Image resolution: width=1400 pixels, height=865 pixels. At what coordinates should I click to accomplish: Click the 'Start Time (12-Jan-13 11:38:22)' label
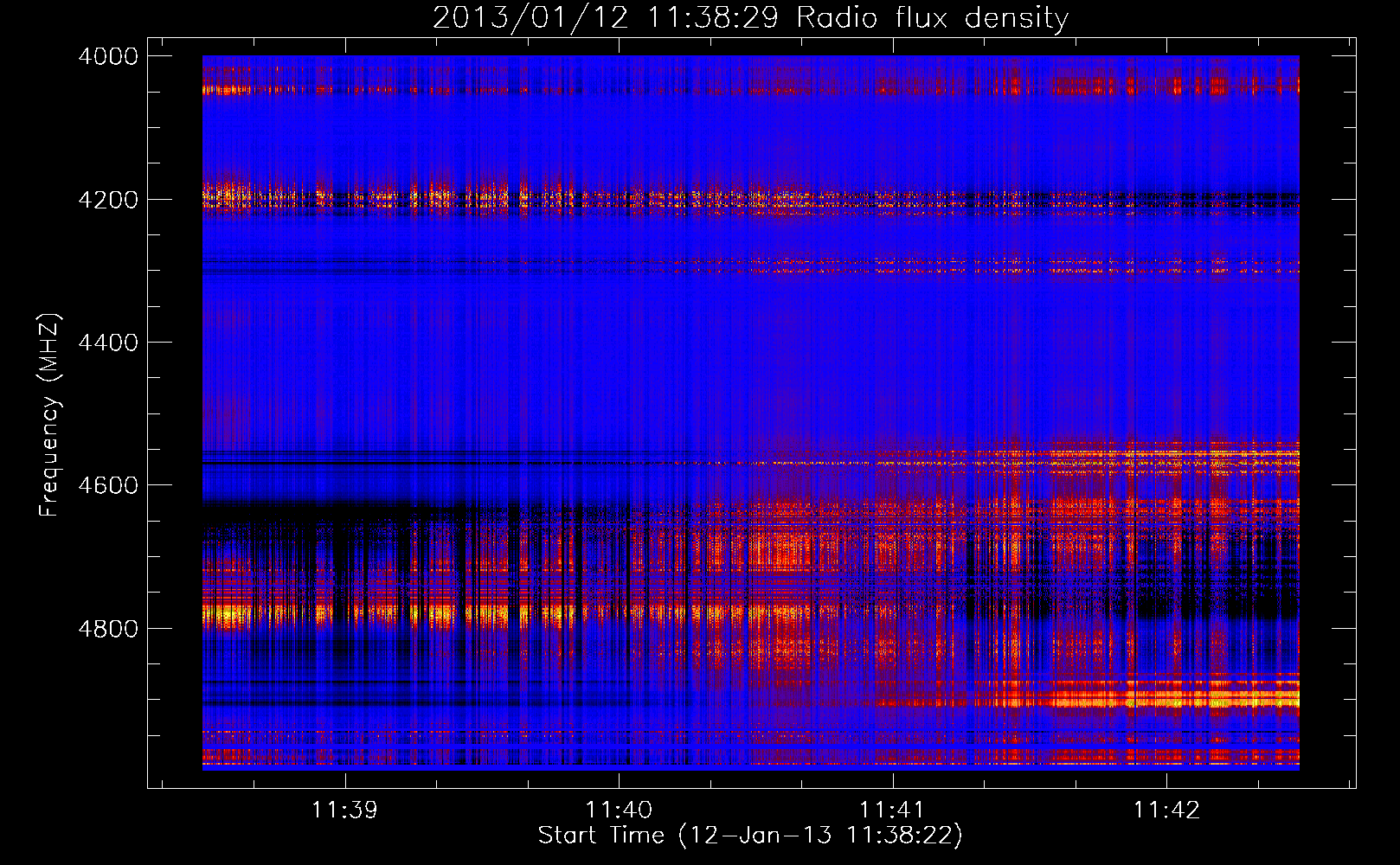[750, 836]
